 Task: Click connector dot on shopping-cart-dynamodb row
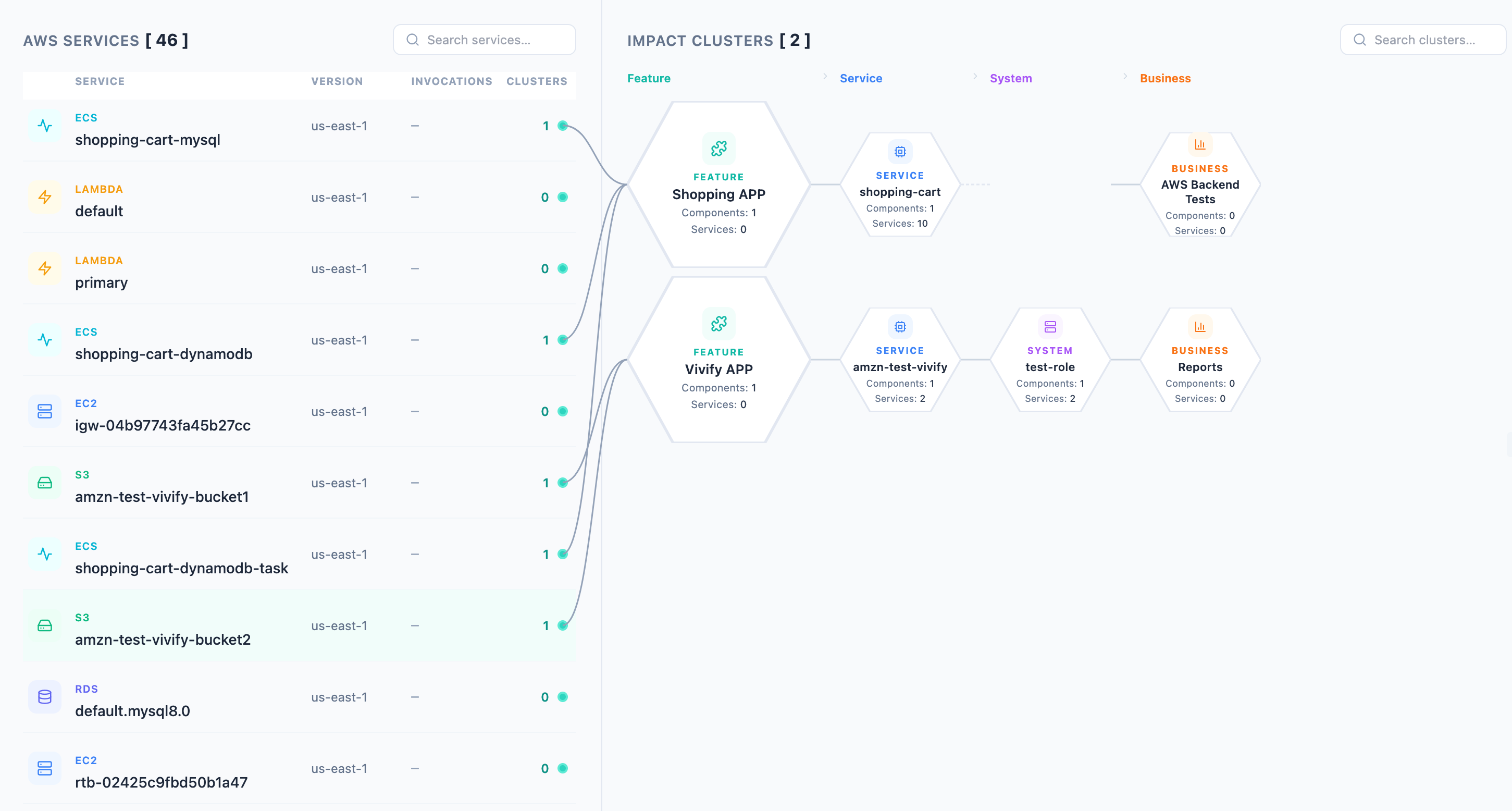coord(562,340)
